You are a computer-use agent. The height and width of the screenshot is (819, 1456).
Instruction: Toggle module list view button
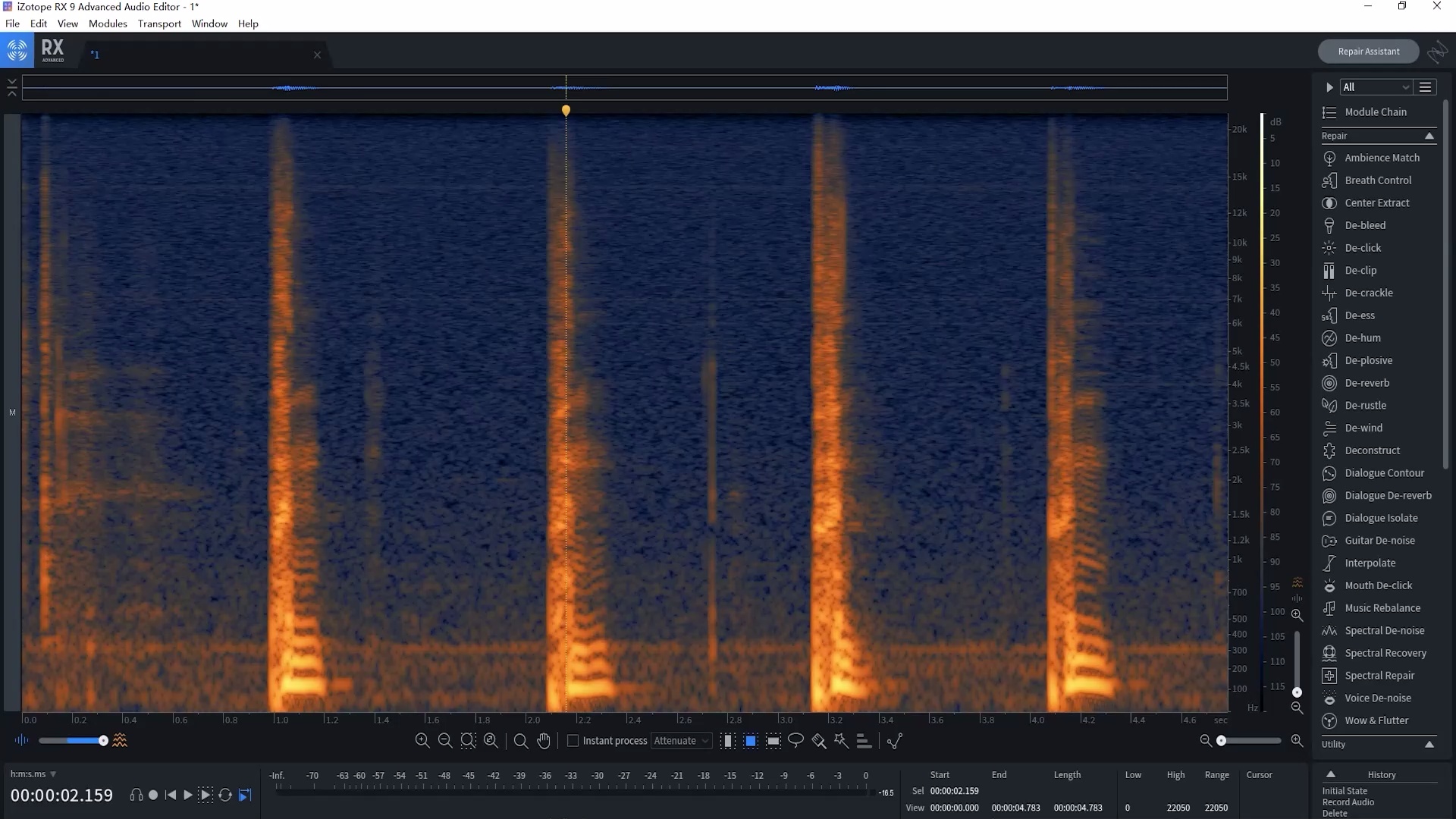click(1426, 87)
